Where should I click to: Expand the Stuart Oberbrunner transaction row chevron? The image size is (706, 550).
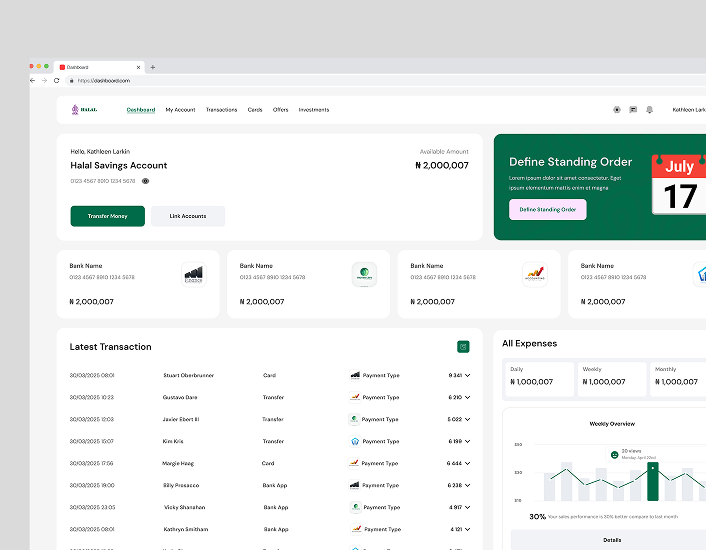click(x=467, y=375)
